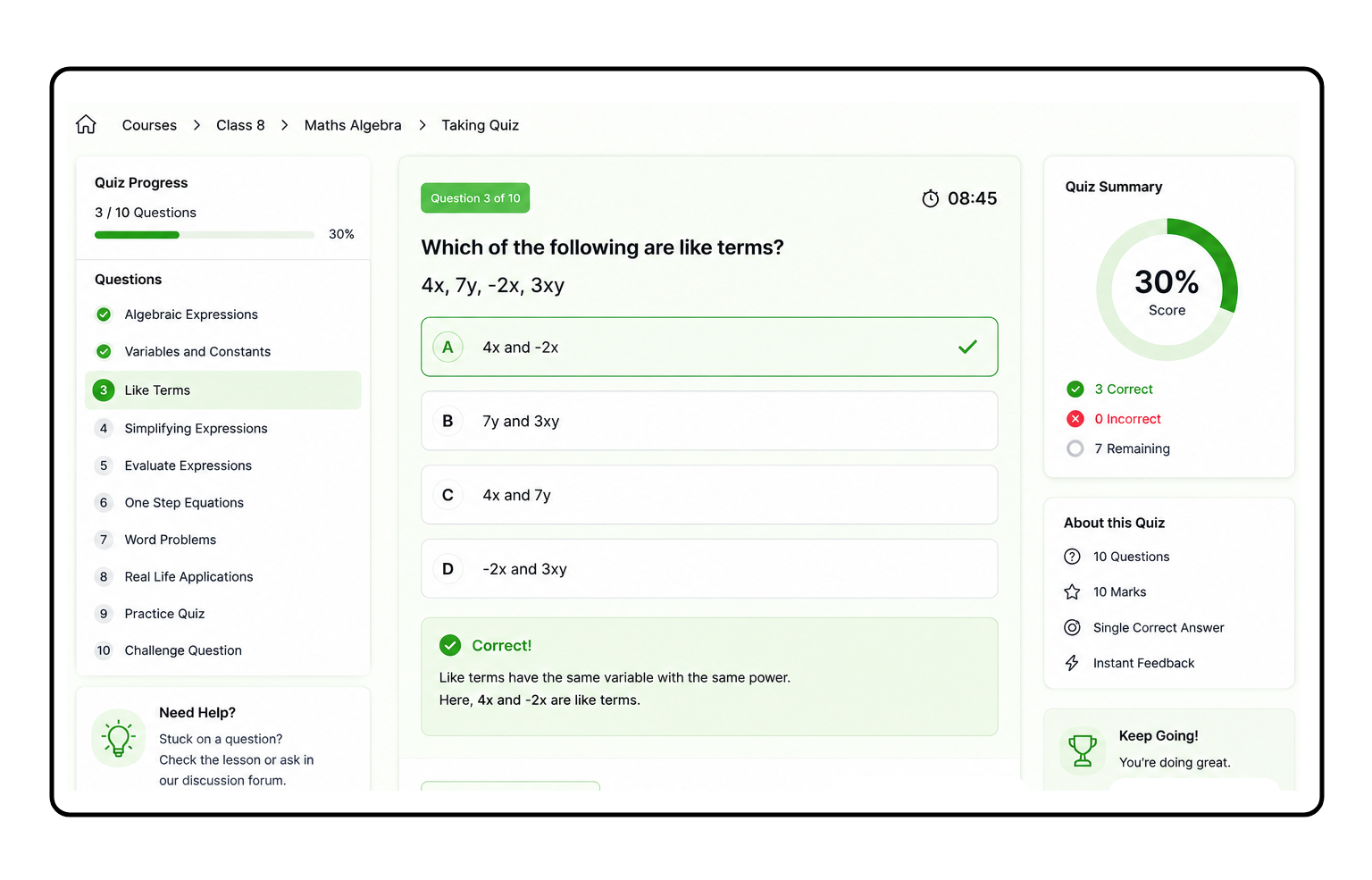
Task: Click the question mark icon for 10 Questions
Action: tap(1072, 557)
